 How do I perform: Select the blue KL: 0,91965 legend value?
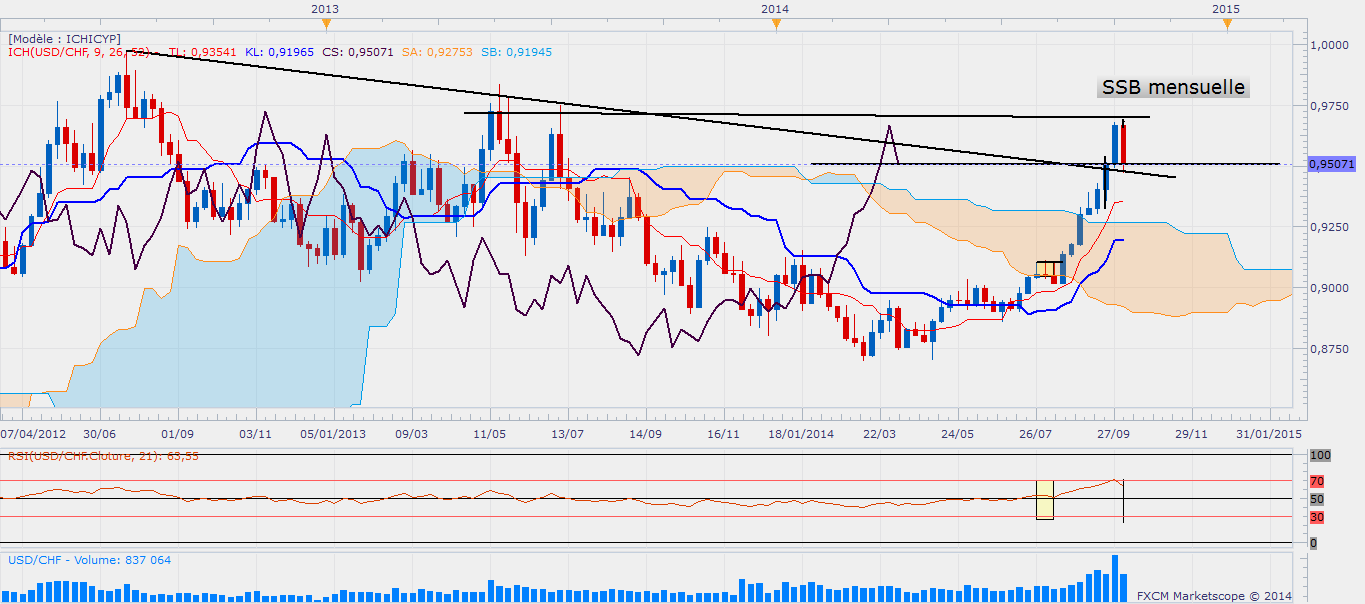click(279, 51)
